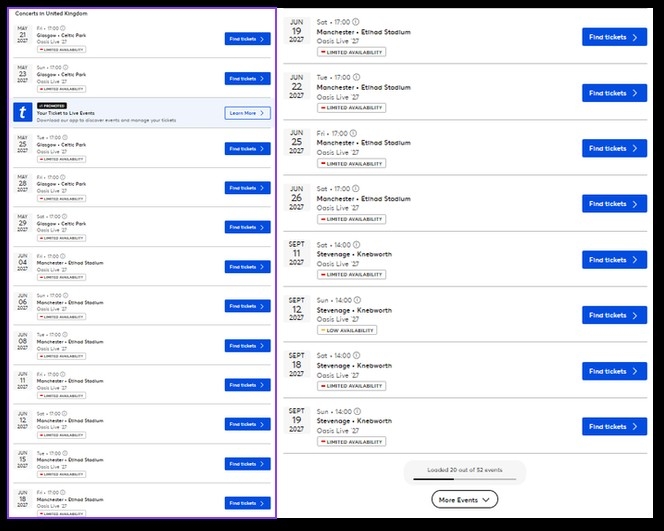This screenshot has height=531, width=664.
Task: Find tickets for Jun 15 Manchester show
Action: click(x=247, y=464)
